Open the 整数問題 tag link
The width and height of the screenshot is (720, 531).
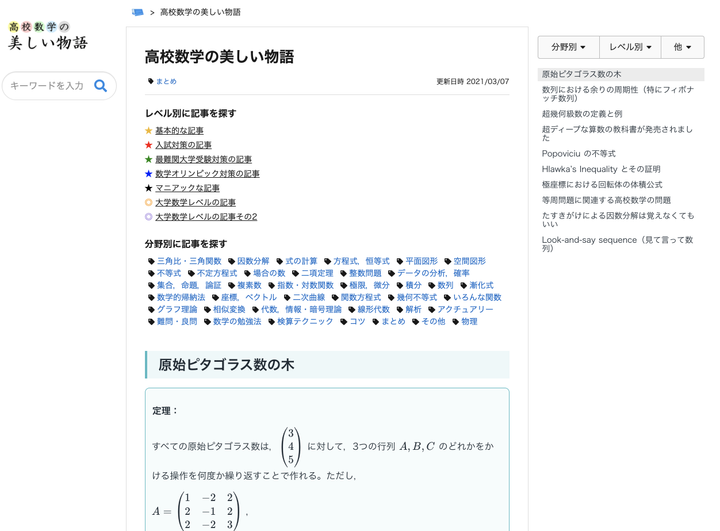pyautogui.click(x=365, y=273)
